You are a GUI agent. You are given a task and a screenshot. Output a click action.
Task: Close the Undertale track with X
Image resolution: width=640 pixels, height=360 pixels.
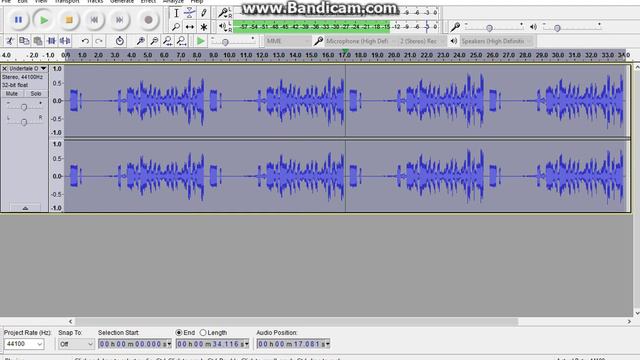coord(4,69)
